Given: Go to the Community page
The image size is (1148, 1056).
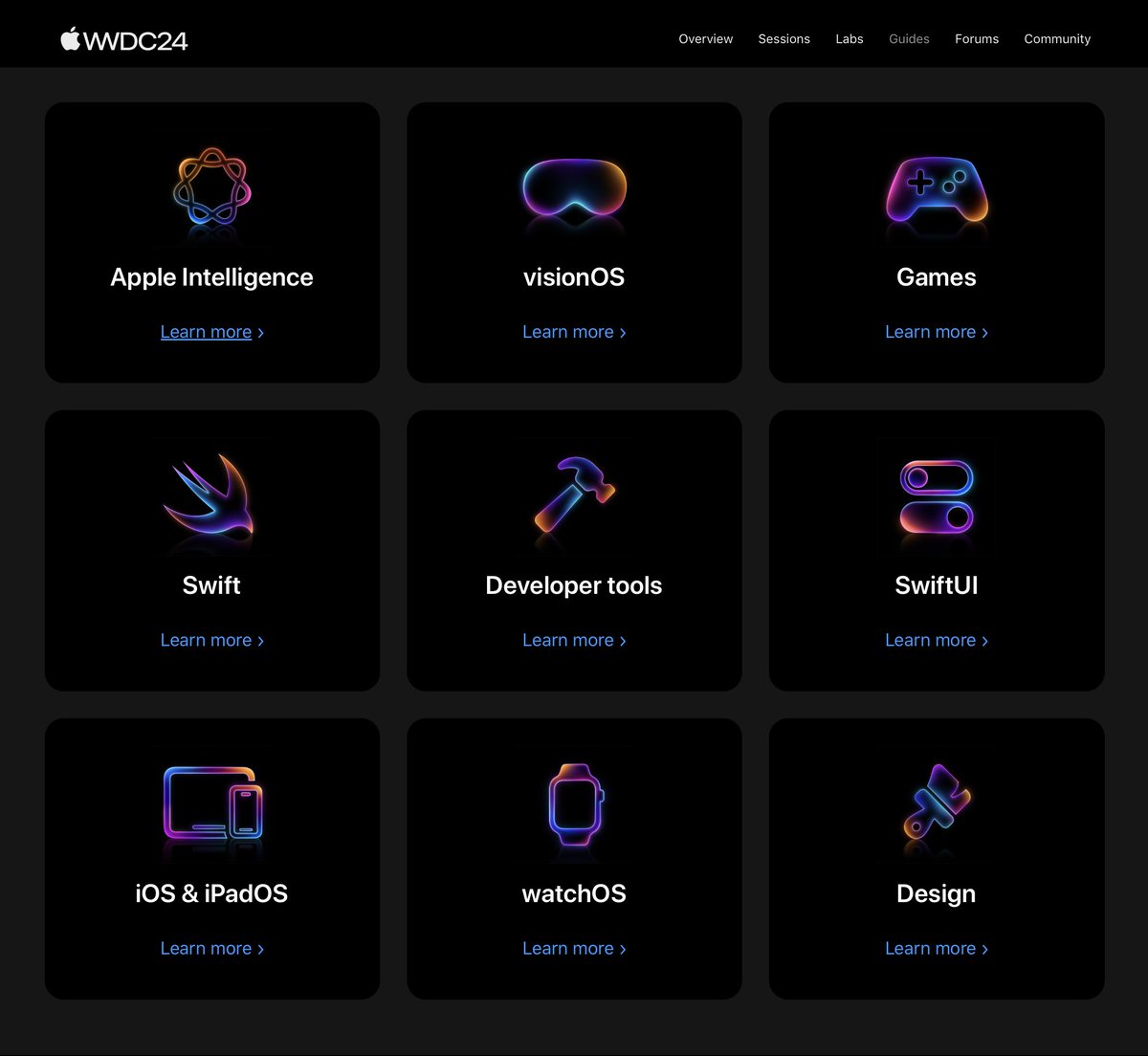Looking at the screenshot, I should click(1057, 39).
